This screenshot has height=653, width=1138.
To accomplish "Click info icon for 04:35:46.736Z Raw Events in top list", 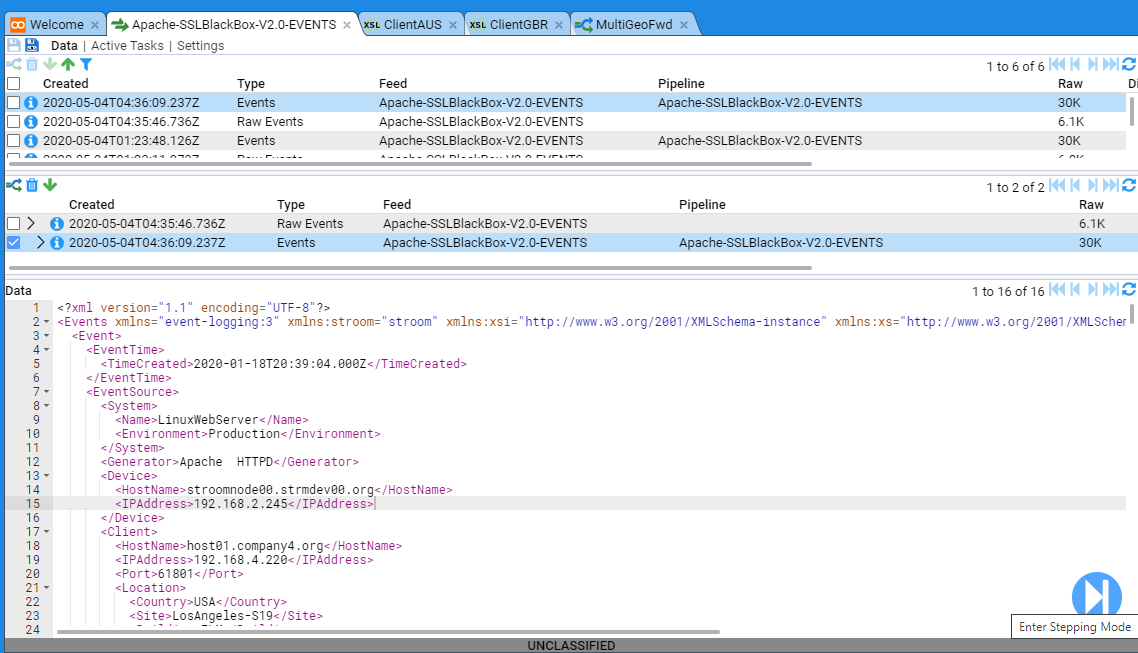I will tap(31, 122).
